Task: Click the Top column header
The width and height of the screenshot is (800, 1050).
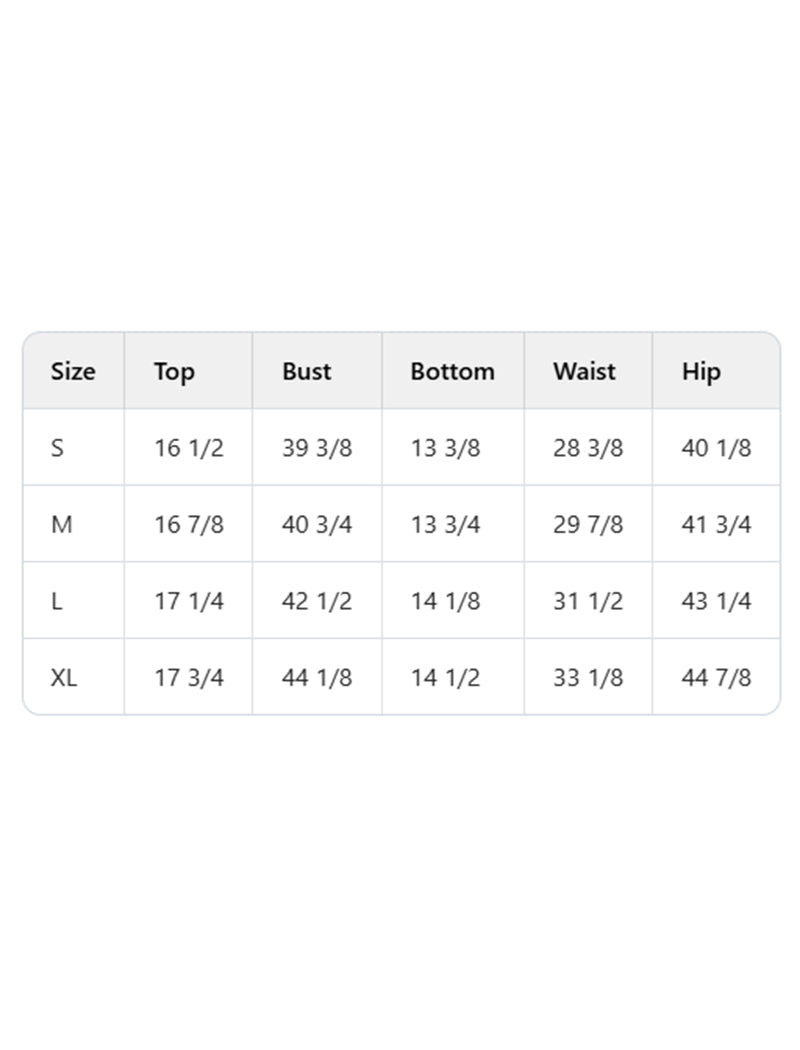Action: click(x=174, y=371)
